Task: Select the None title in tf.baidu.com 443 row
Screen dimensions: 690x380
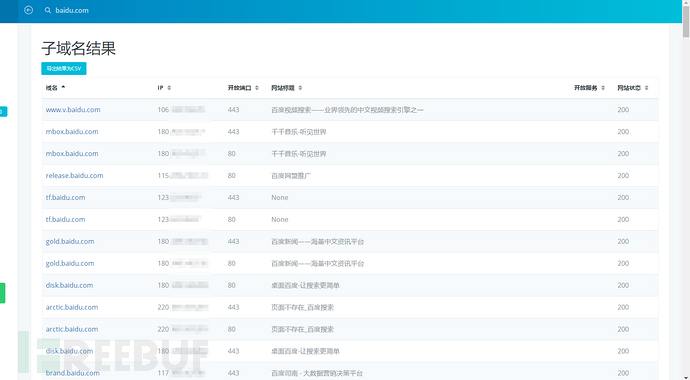Action: pyautogui.click(x=280, y=197)
